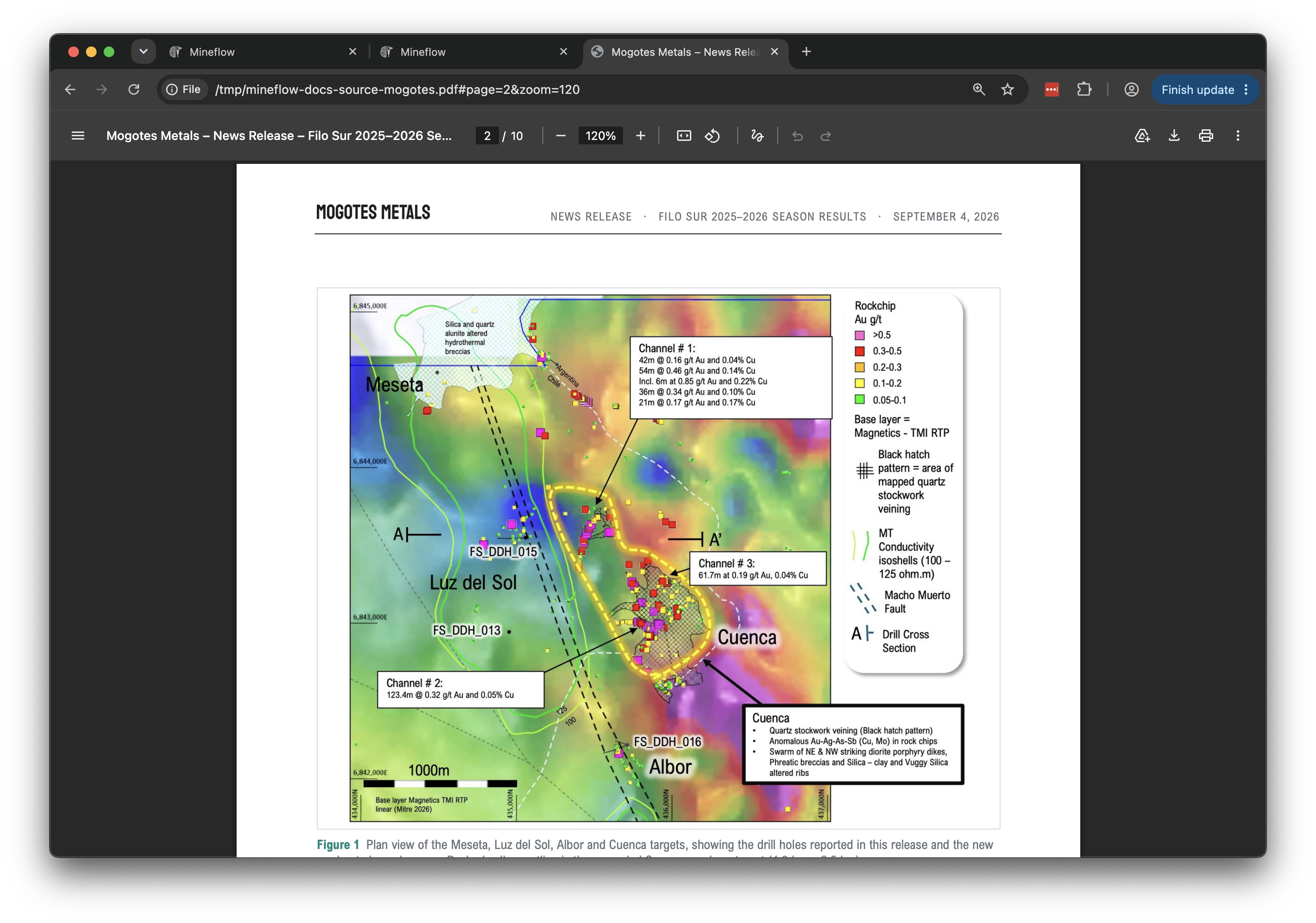Screen dimensions: 1316x923
Task: Click the forward navigation arrow
Action: [x=101, y=89]
